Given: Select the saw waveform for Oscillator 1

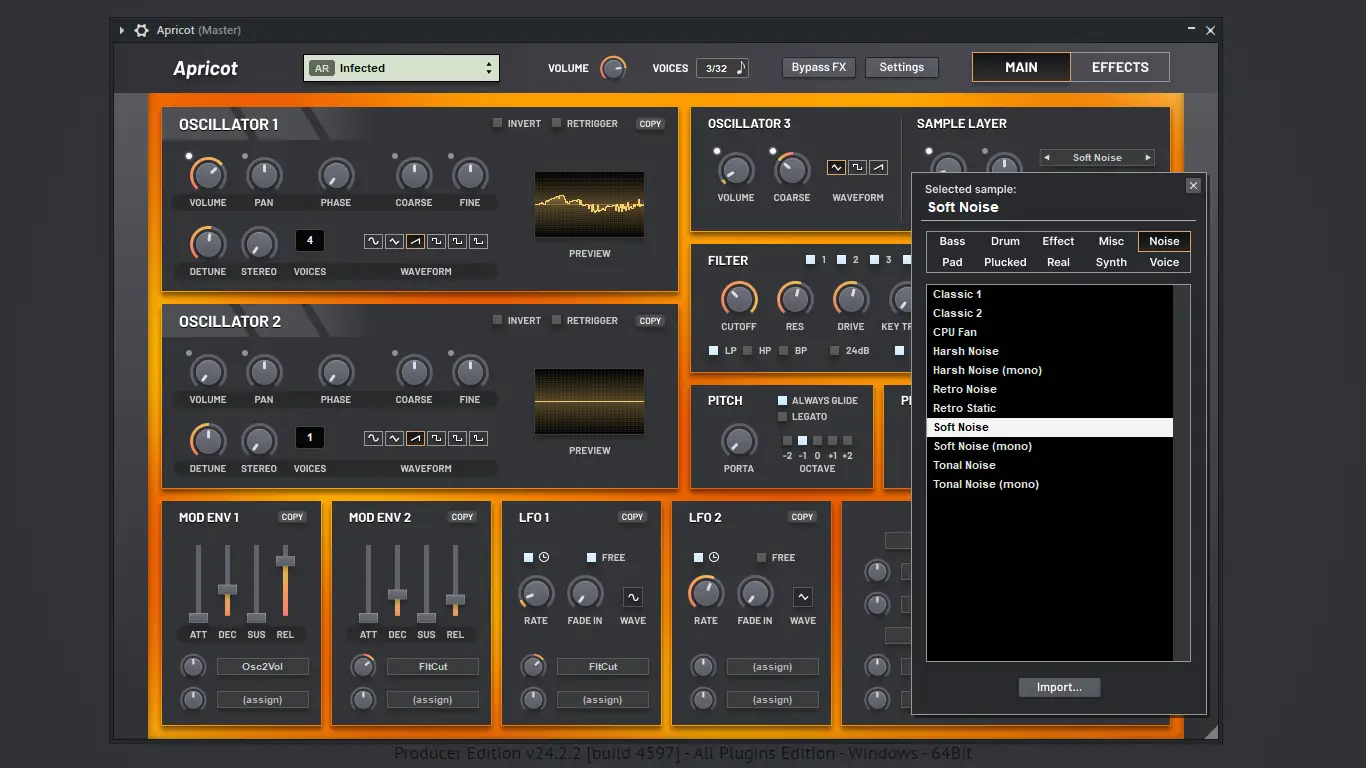Looking at the screenshot, I should click(415, 241).
